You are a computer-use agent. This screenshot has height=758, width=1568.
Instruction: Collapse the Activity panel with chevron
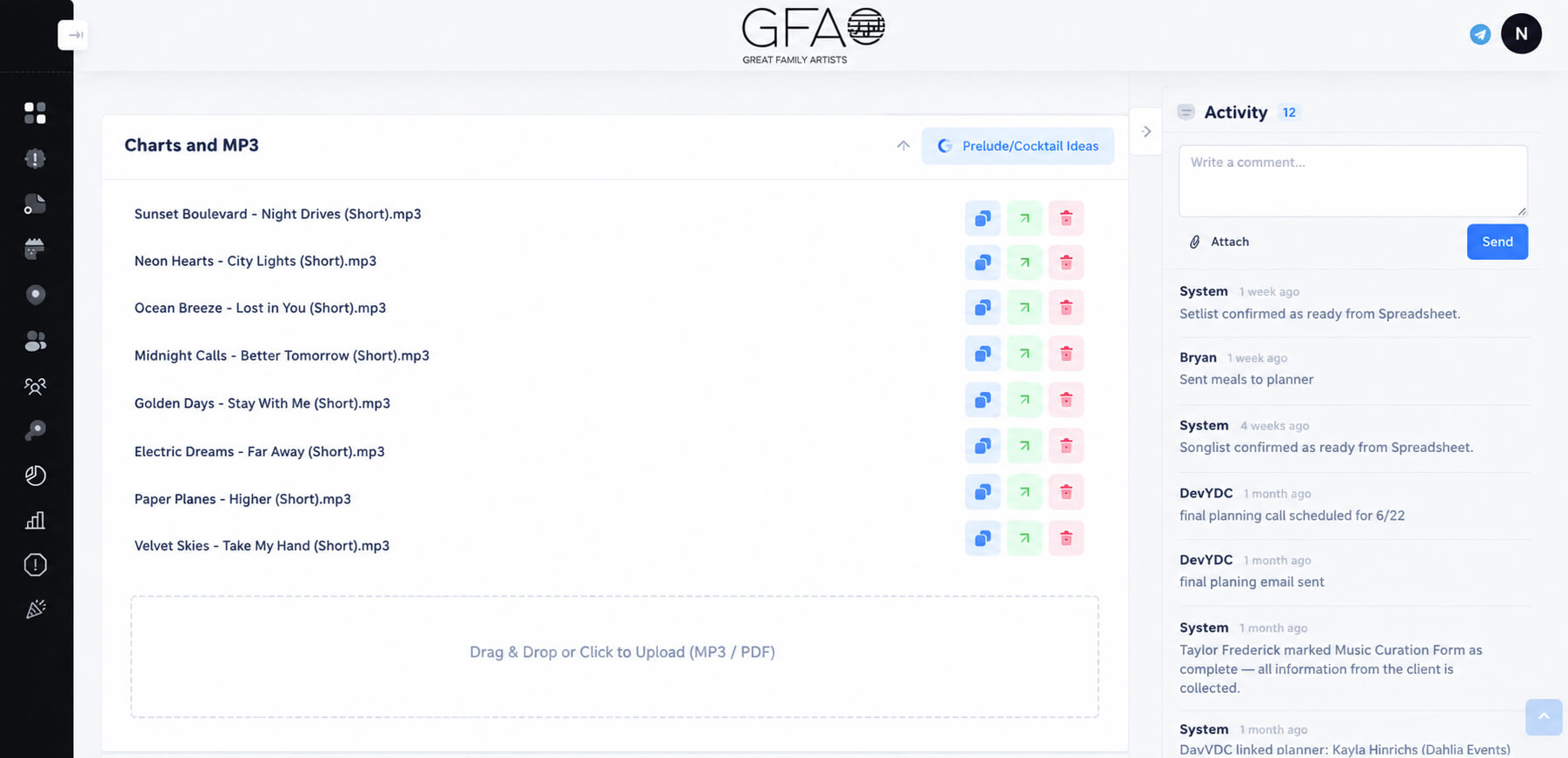[x=1146, y=131]
